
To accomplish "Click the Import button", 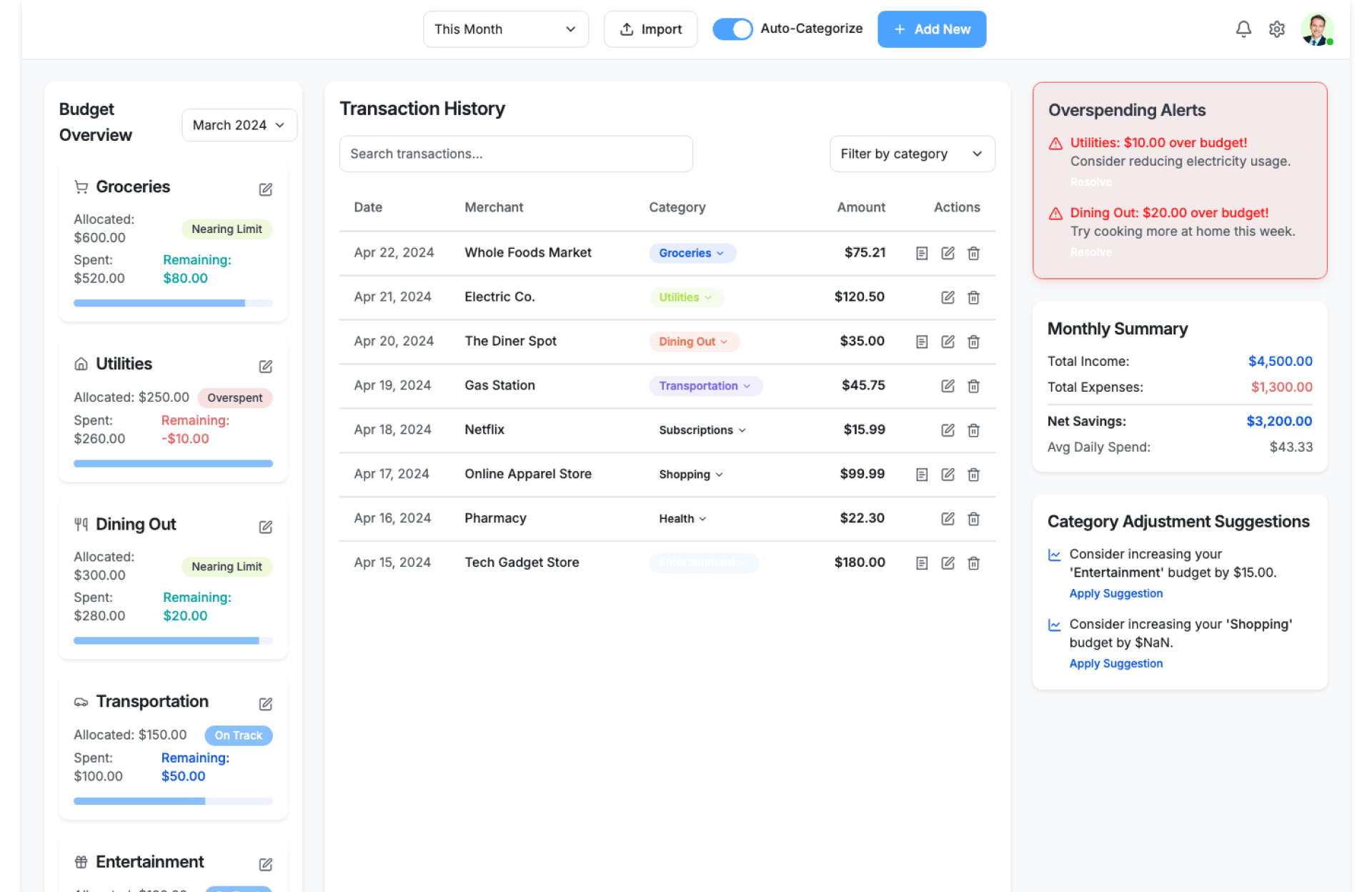I will click(650, 29).
